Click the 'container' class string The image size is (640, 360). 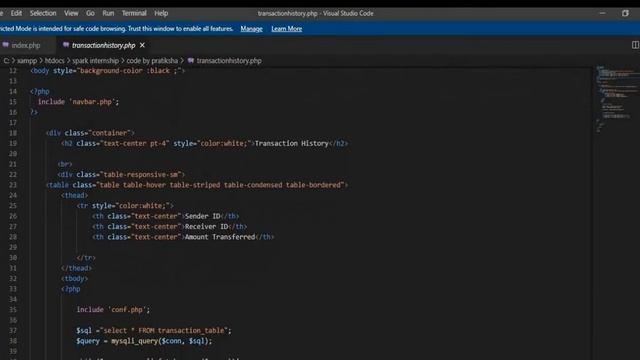tap(109, 133)
